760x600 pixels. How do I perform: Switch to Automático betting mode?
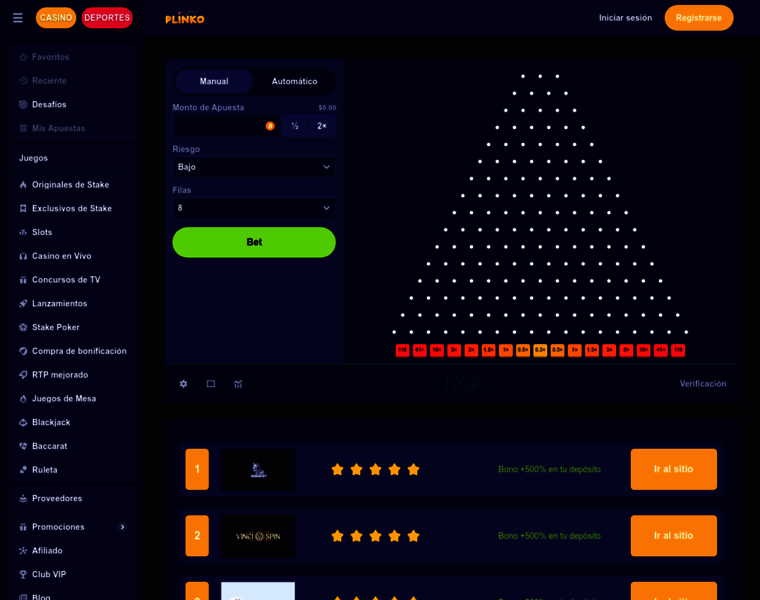coord(294,81)
